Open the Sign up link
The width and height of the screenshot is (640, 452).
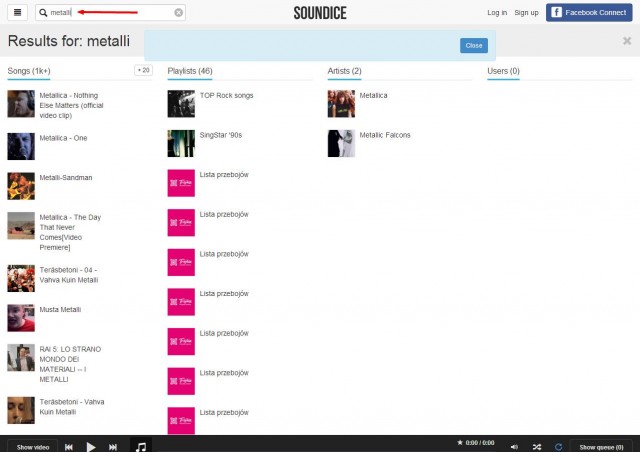pyautogui.click(x=526, y=13)
